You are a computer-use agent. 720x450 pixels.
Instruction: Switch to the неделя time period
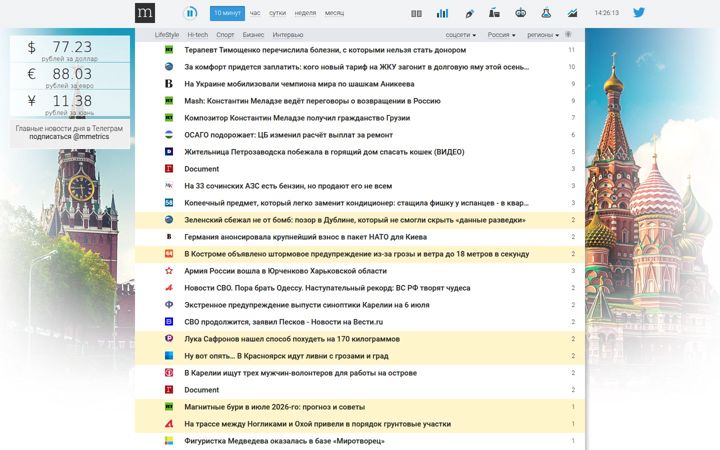305,13
